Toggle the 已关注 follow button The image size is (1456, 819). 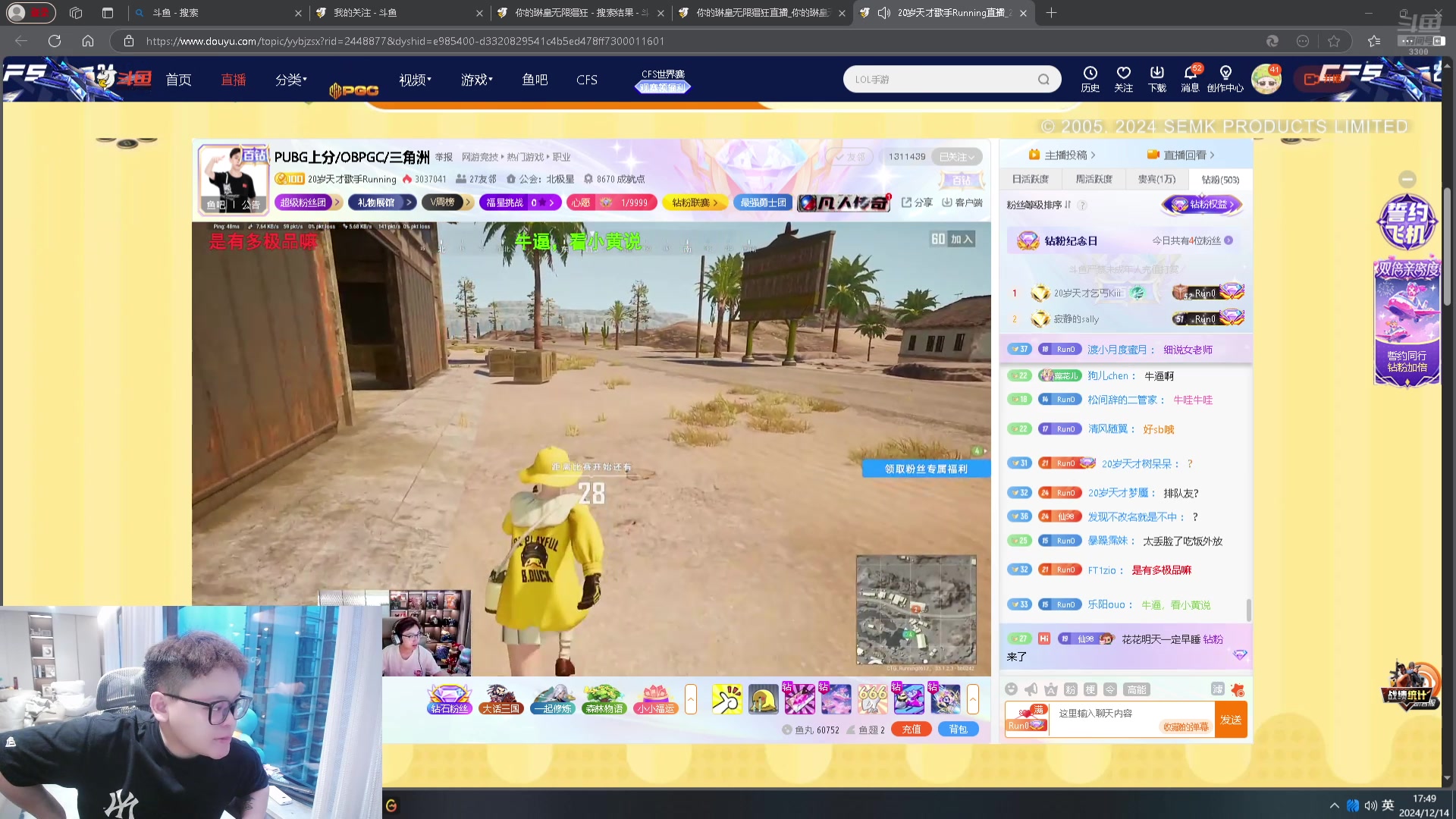click(x=956, y=157)
